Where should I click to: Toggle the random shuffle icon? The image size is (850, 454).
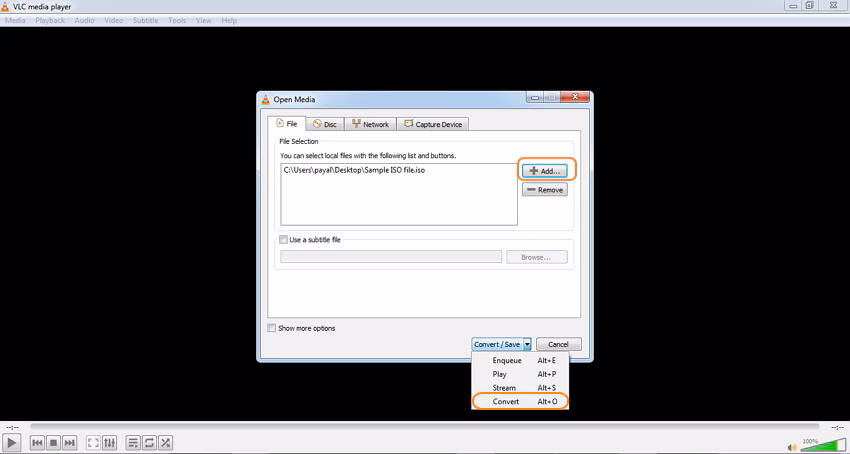[165, 443]
